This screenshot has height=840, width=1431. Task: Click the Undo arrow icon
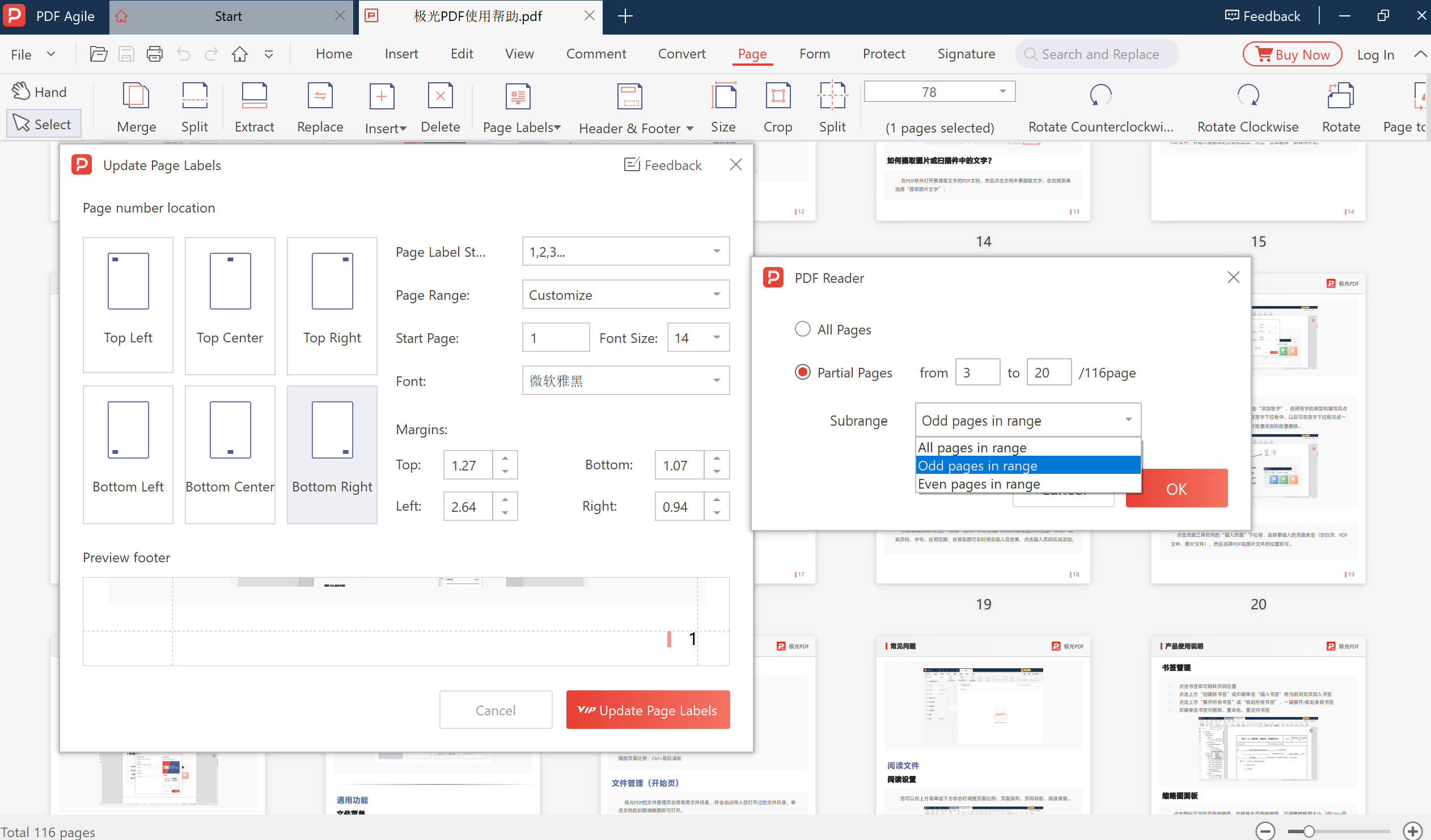pos(183,54)
